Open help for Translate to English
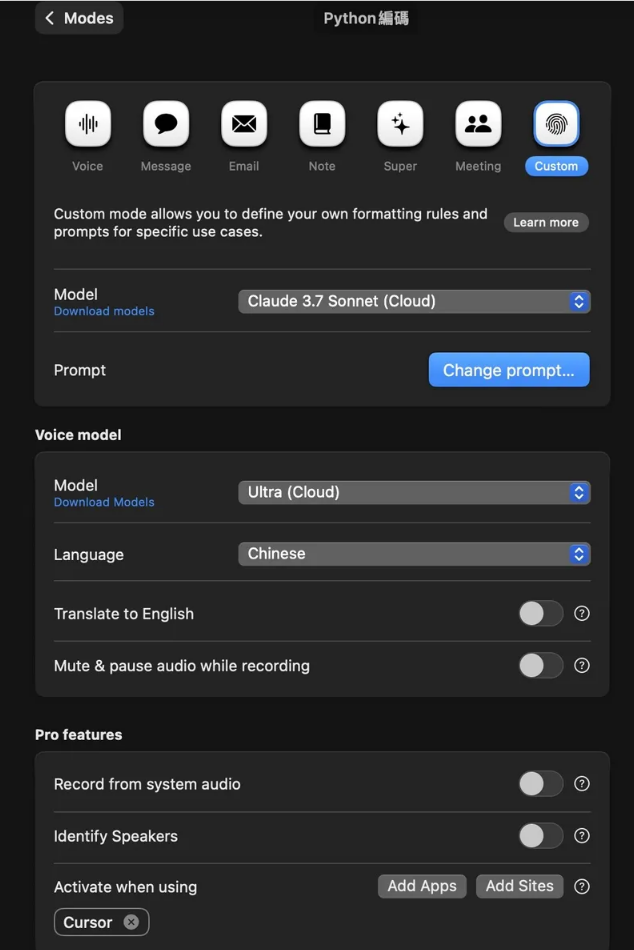The width and height of the screenshot is (634, 950). coord(582,614)
